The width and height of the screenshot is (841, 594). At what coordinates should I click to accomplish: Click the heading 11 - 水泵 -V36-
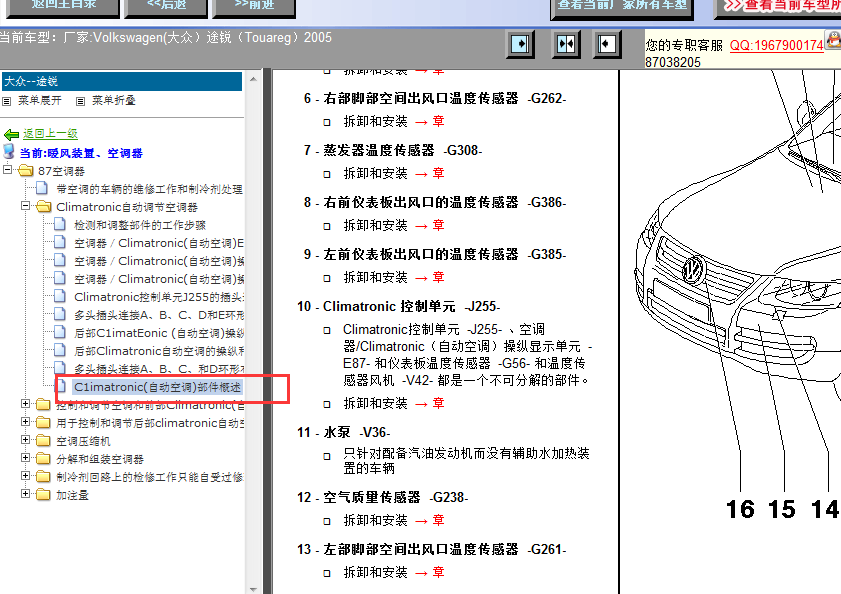344,432
